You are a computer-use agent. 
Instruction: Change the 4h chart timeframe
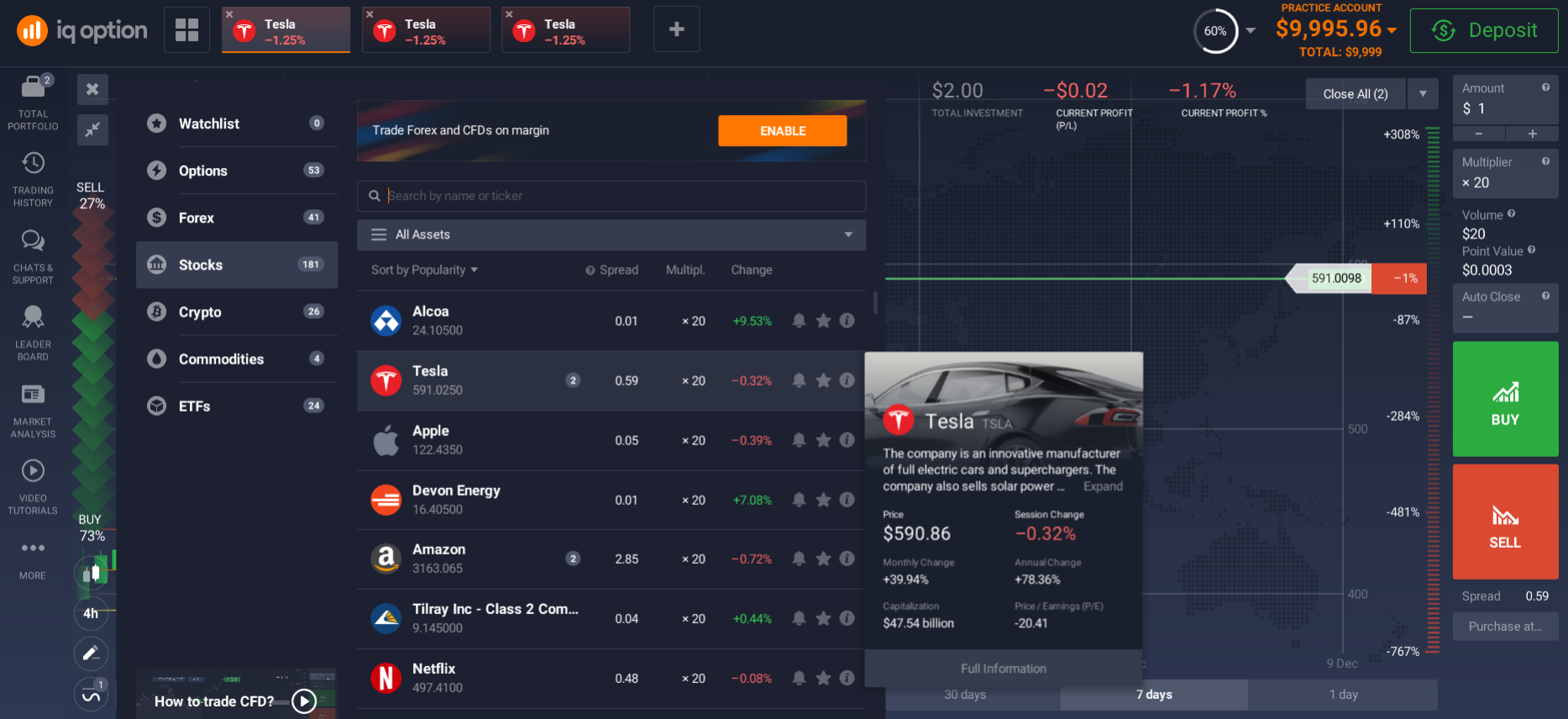tap(91, 614)
